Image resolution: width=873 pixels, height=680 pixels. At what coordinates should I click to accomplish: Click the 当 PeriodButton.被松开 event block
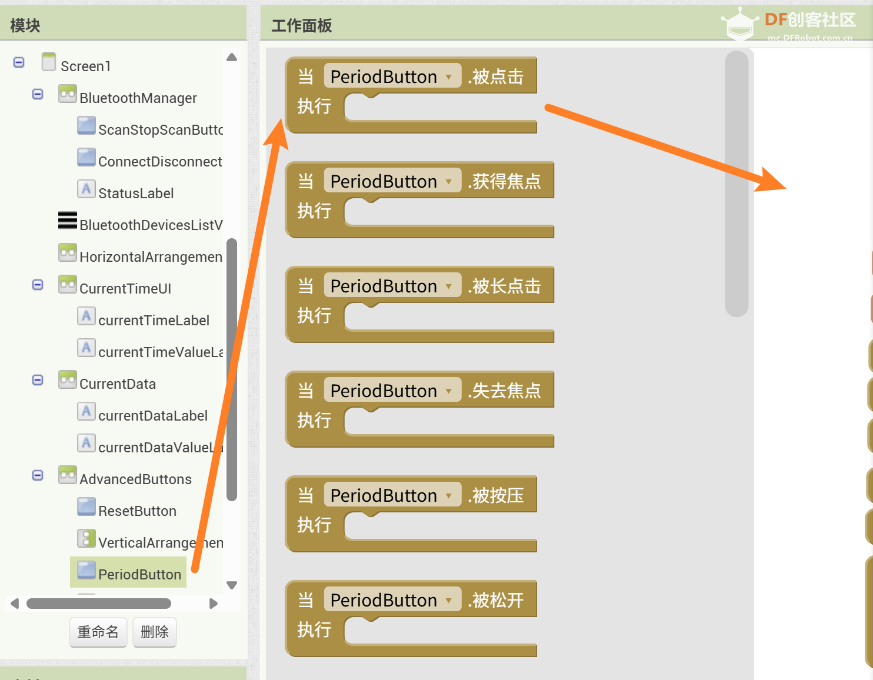411,619
